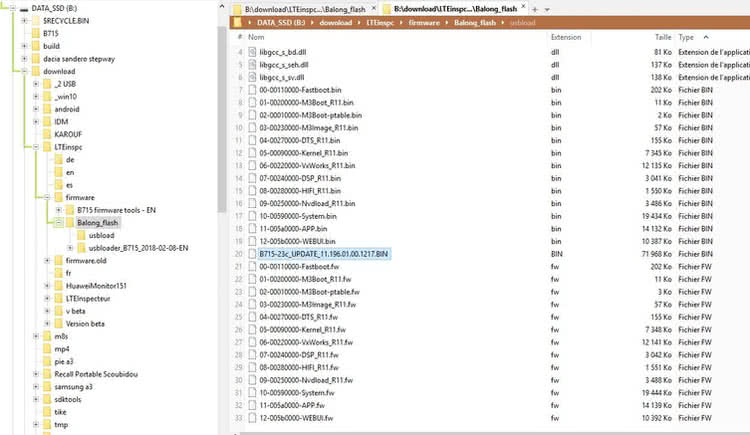The image size is (750, 435).
Task: Click download in breadcrumb bar
Action: click(x=335, y=22)
